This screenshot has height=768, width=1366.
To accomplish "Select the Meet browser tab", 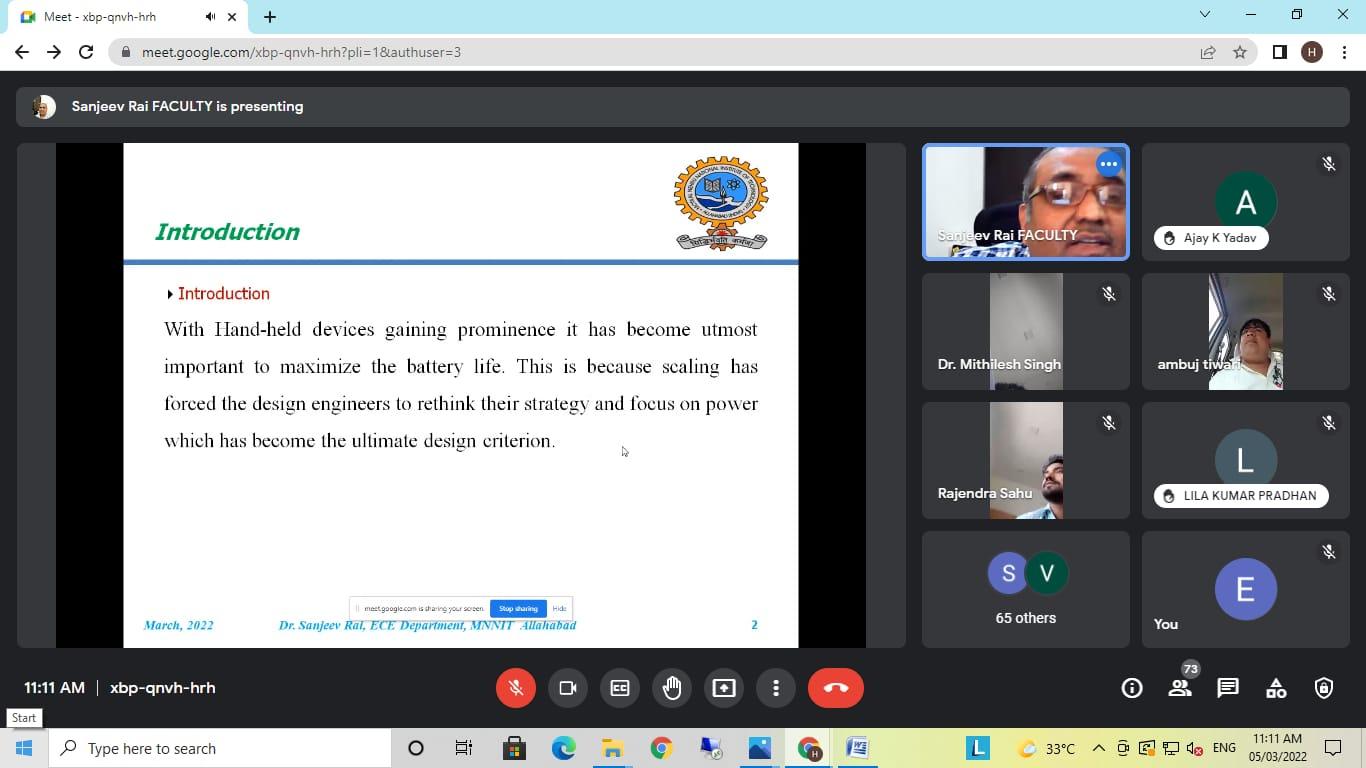I will click(x=120, y=17).
